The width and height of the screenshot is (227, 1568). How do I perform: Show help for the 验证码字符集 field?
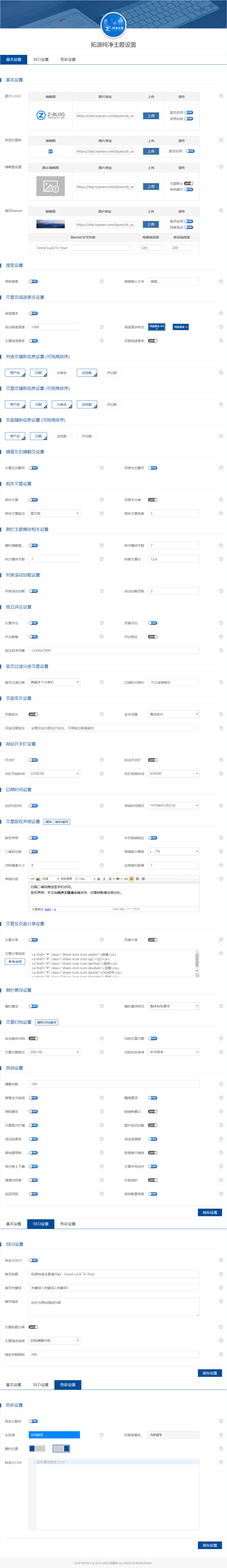point(221,650)
